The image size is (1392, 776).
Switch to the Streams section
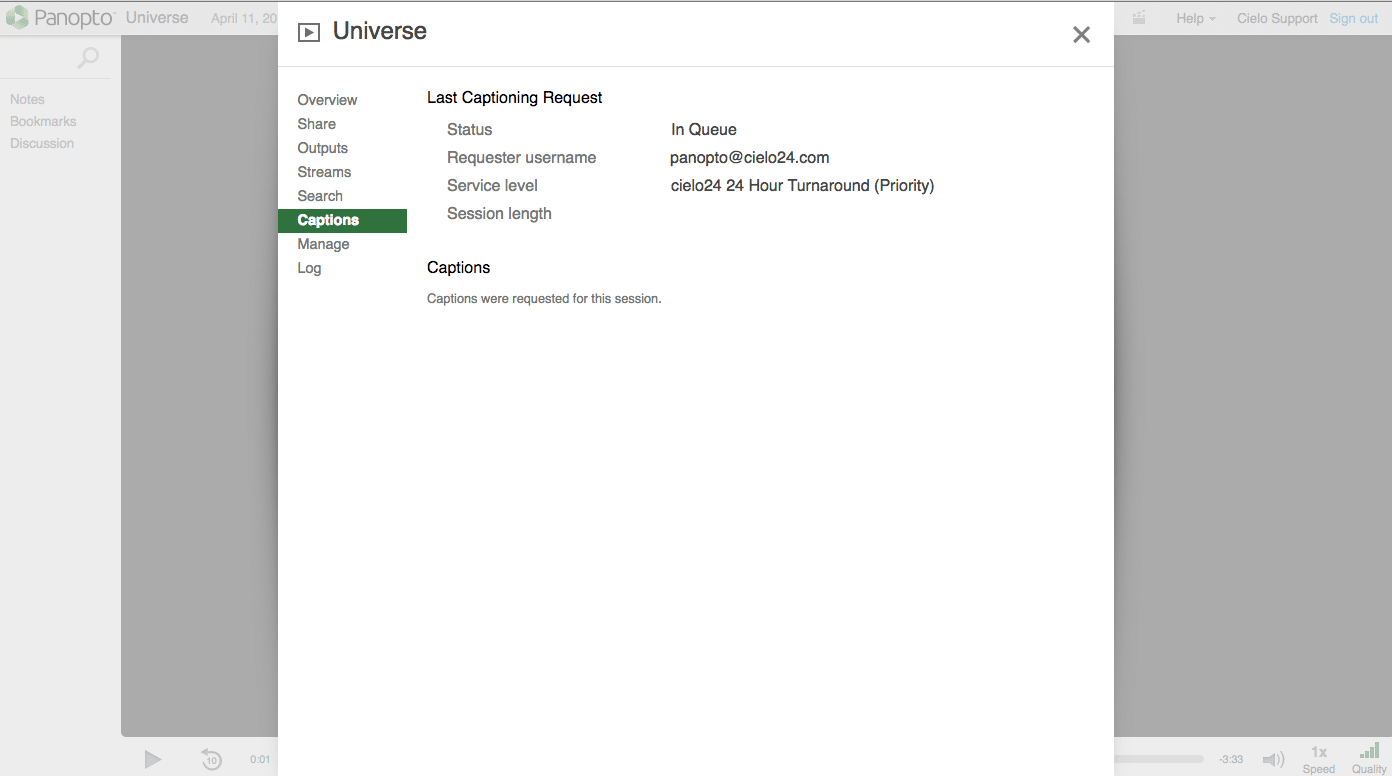pos(324,172)
